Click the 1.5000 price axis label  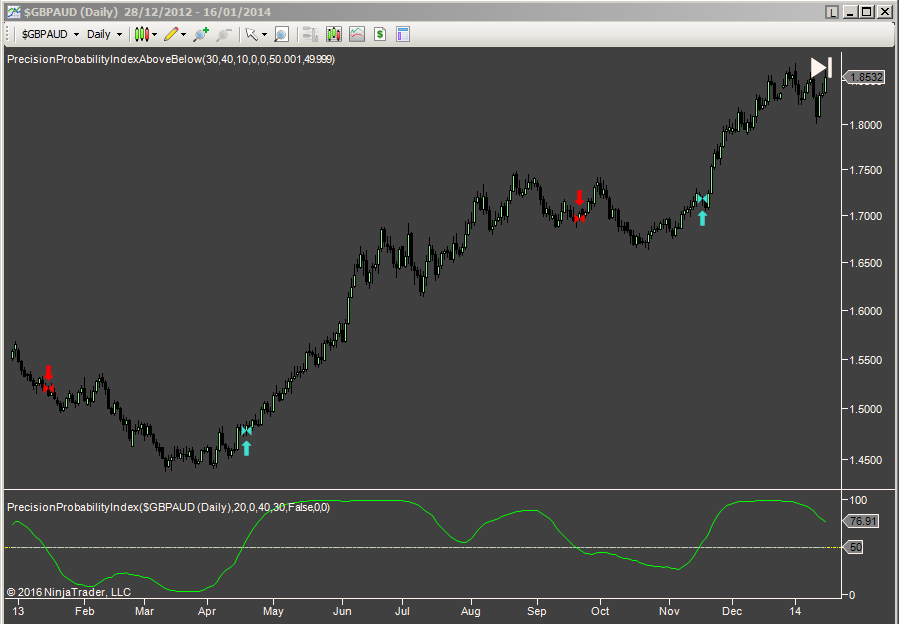[866, 409]
